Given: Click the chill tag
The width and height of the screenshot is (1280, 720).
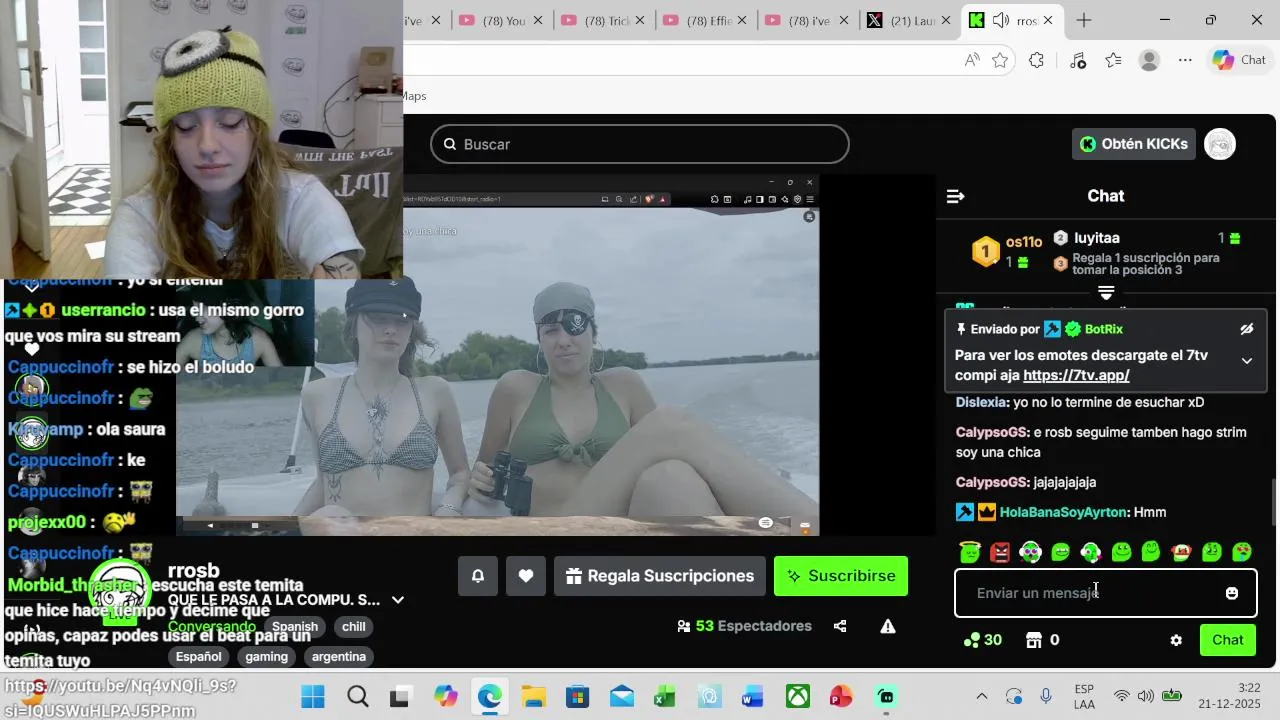Looking at the screenshot, I should [x=354, y=627].
